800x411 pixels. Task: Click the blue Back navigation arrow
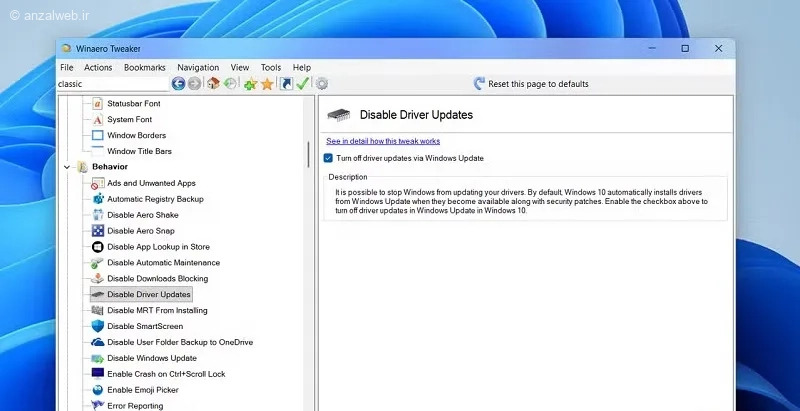pyautogui.click(x=178, y=84)
